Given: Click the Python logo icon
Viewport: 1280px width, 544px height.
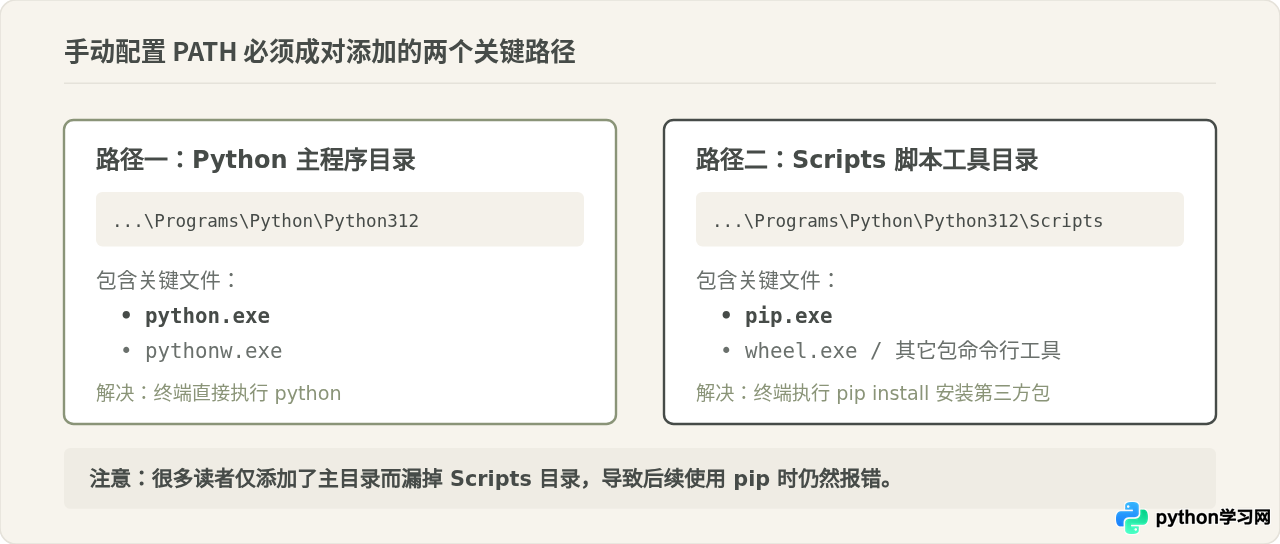Looking at the screenshot, I should click(x=1132, y=517).
